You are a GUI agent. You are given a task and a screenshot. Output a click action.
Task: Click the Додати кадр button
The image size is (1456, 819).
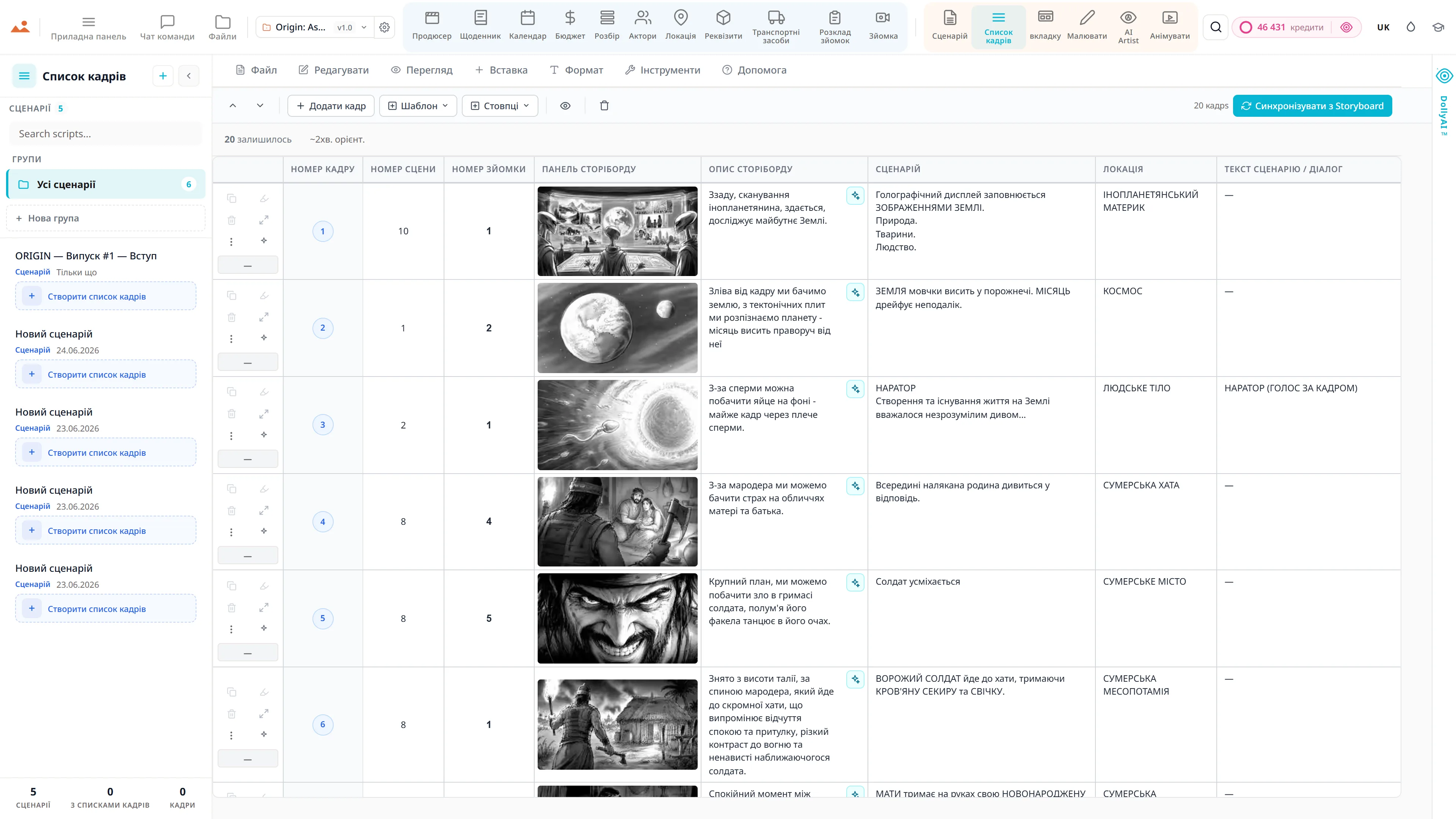coord(331,106)
